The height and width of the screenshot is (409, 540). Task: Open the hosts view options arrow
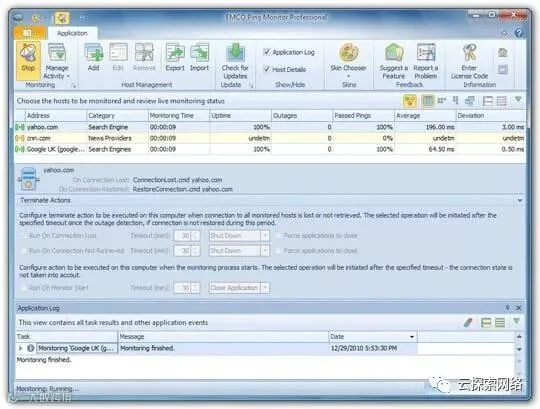pyautogui.click(x=518, y=99)
